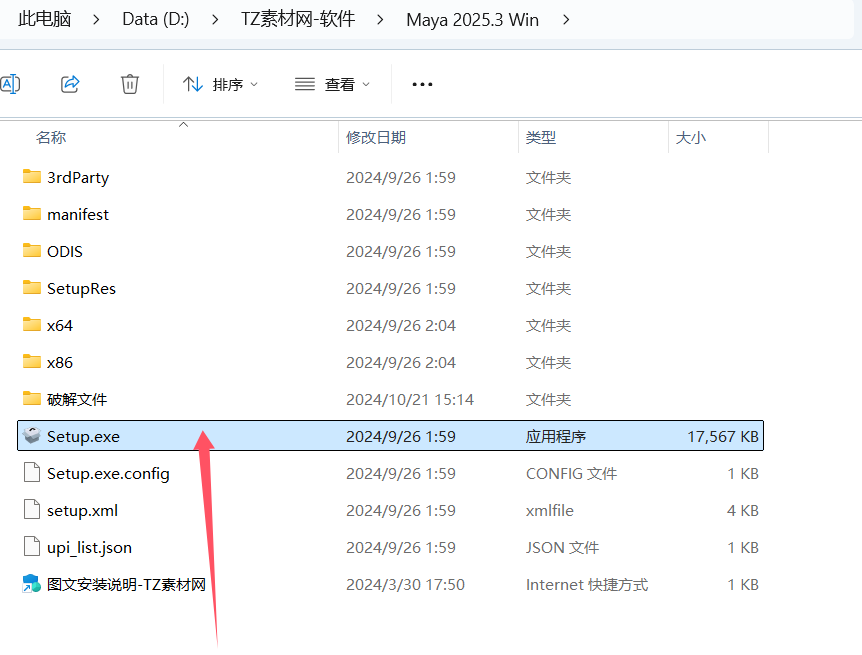This screenshot has width=862, height=655.
Task: Click the x64 folder icon
Action: point(32,324)
